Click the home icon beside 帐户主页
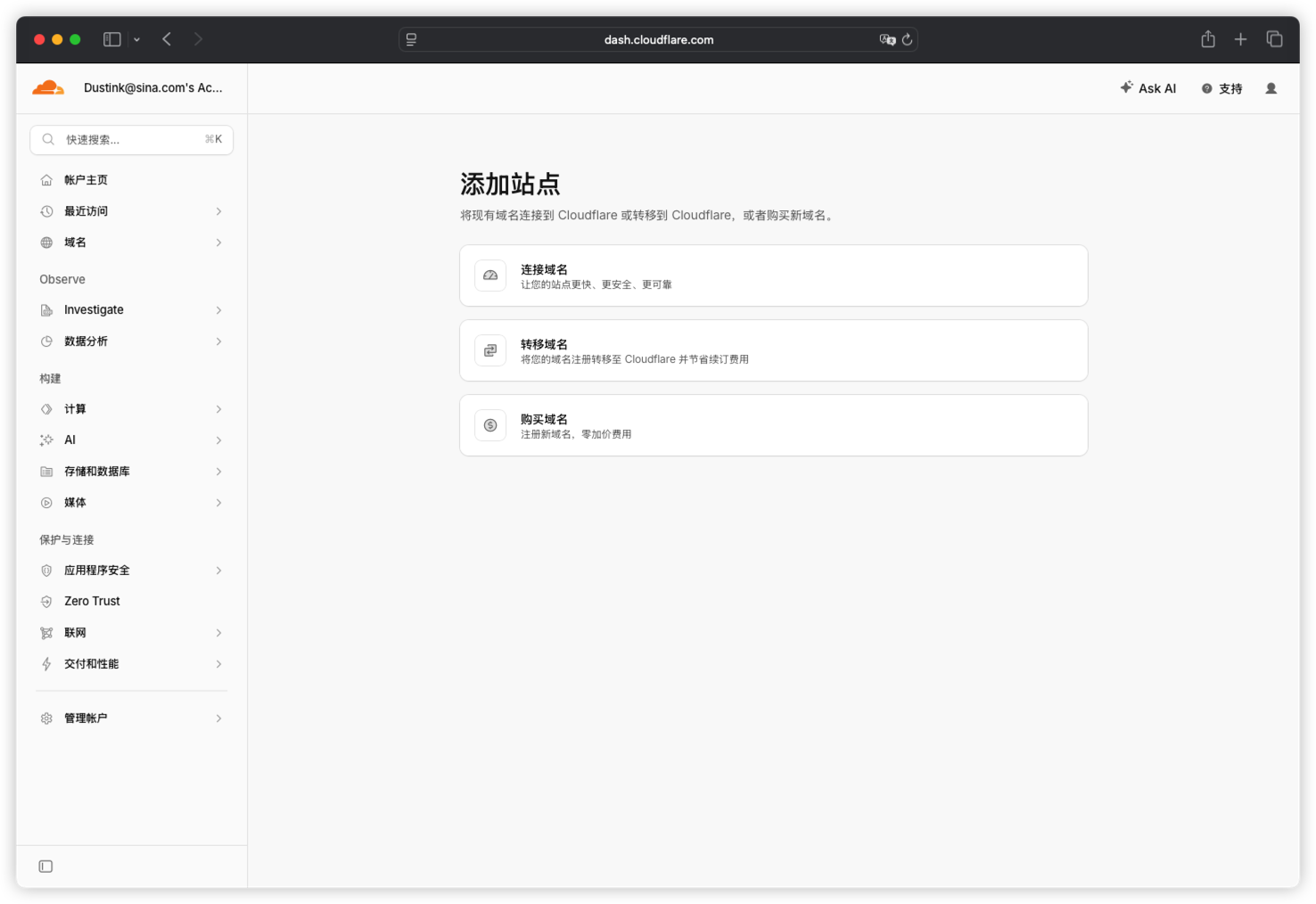 tap(46, 180)
